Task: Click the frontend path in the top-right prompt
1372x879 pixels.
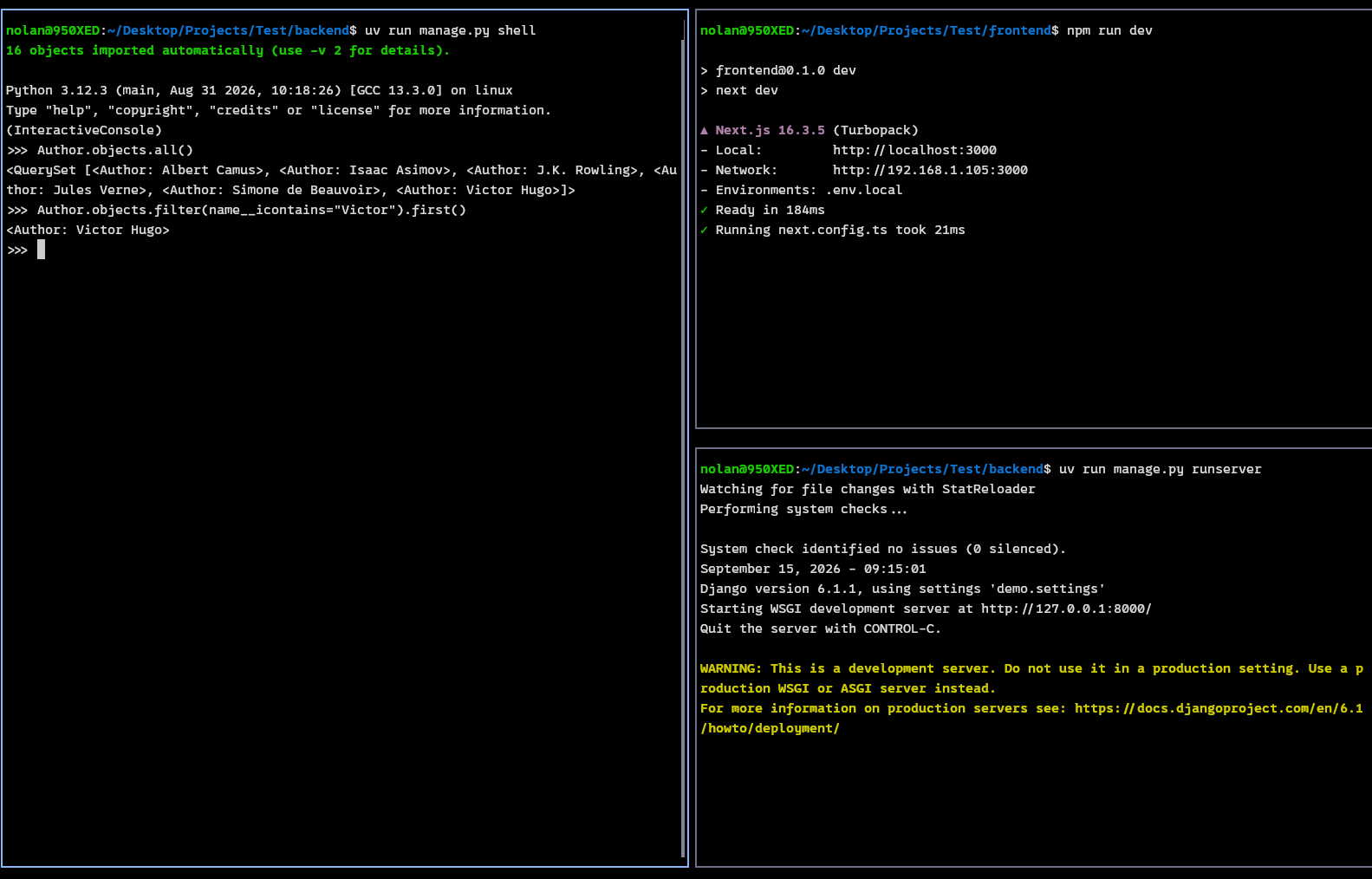Action: point(926,30)
